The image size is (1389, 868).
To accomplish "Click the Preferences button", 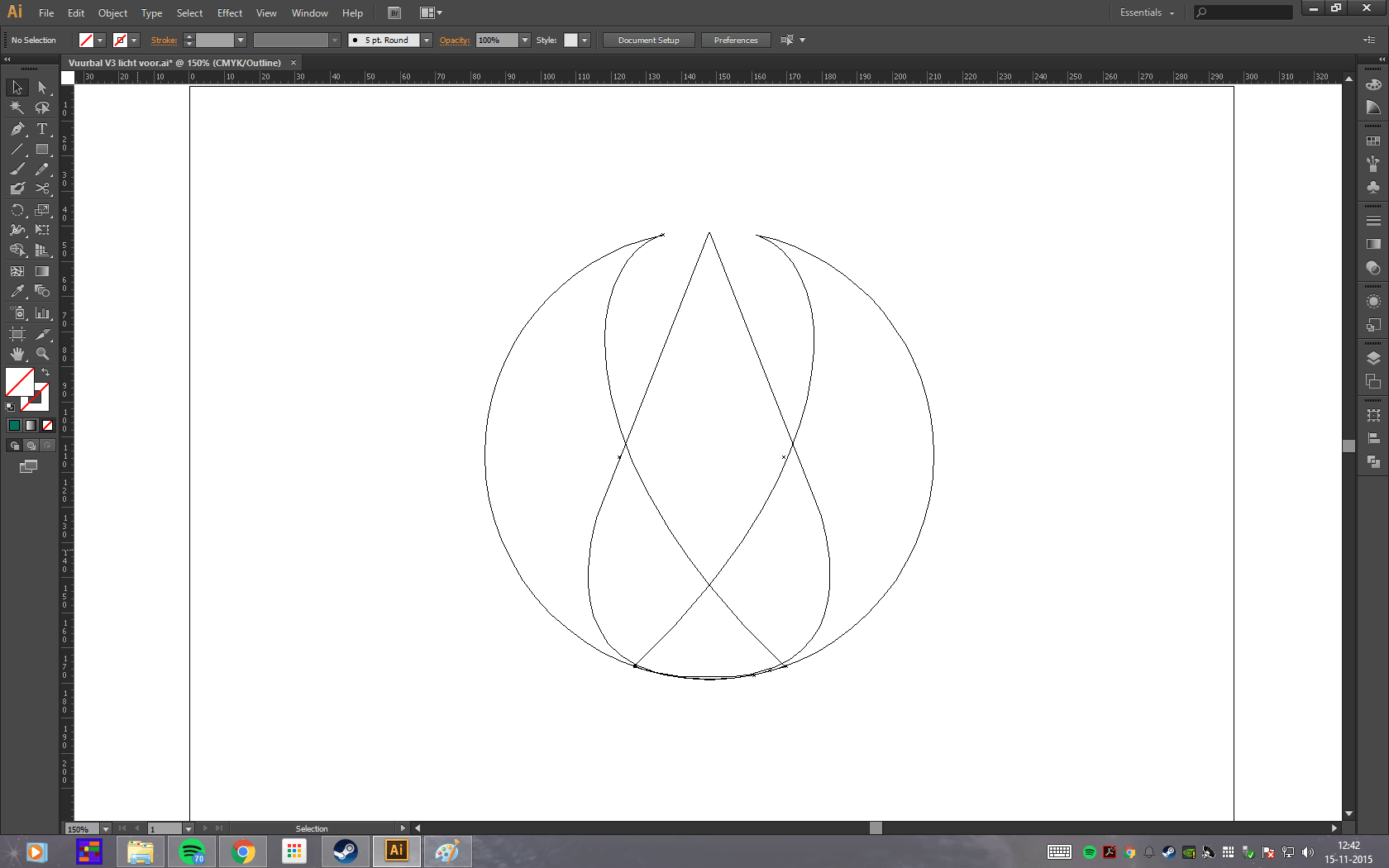I will coord(736,41).
